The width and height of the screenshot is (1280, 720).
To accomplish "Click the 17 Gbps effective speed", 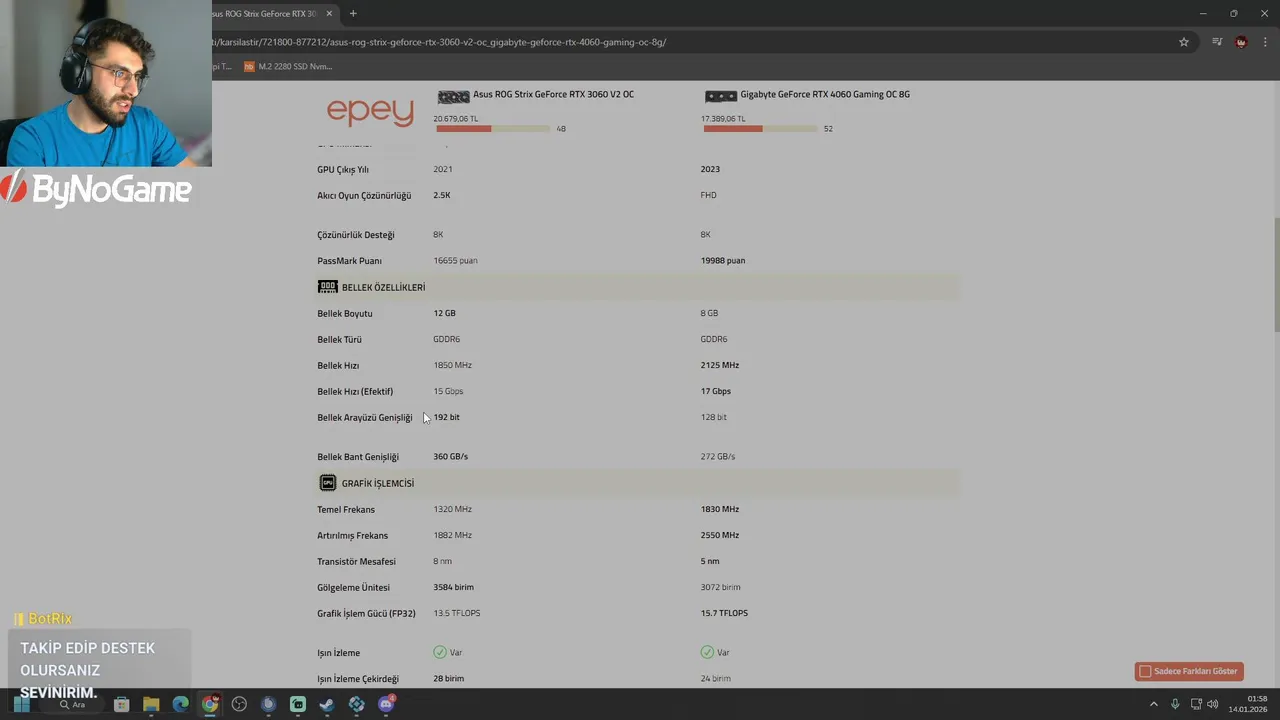I will point(716,391).
